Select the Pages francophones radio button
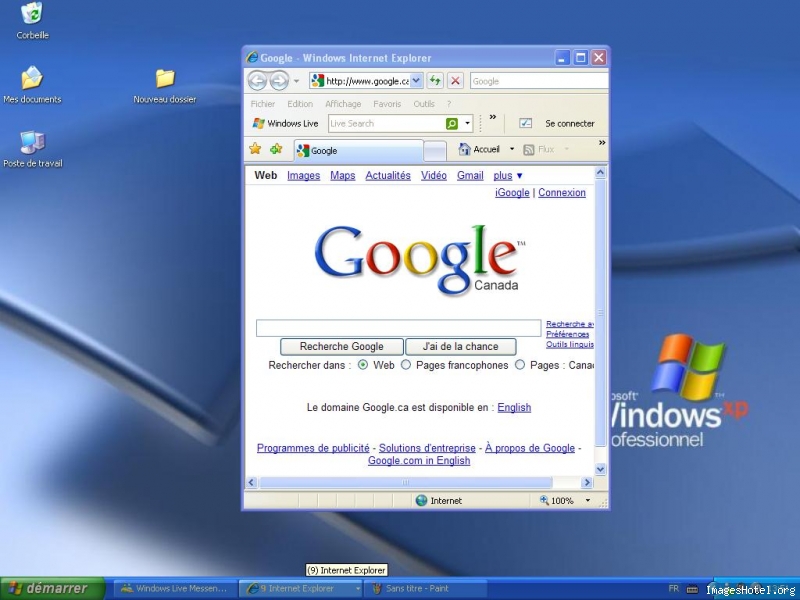This screenshot has height=600, width=800. tap(406, 365)
